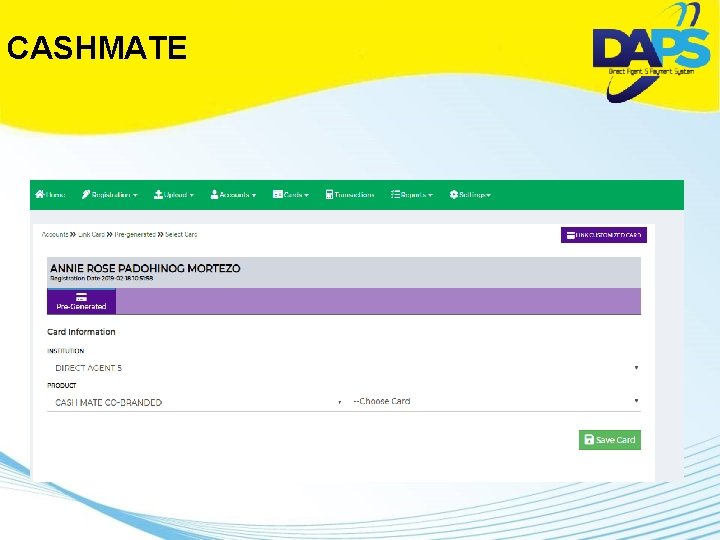Click the Cards icon in navbar
Image resolution: width=720 pixels, height=540 pixels.
[277, 194]
